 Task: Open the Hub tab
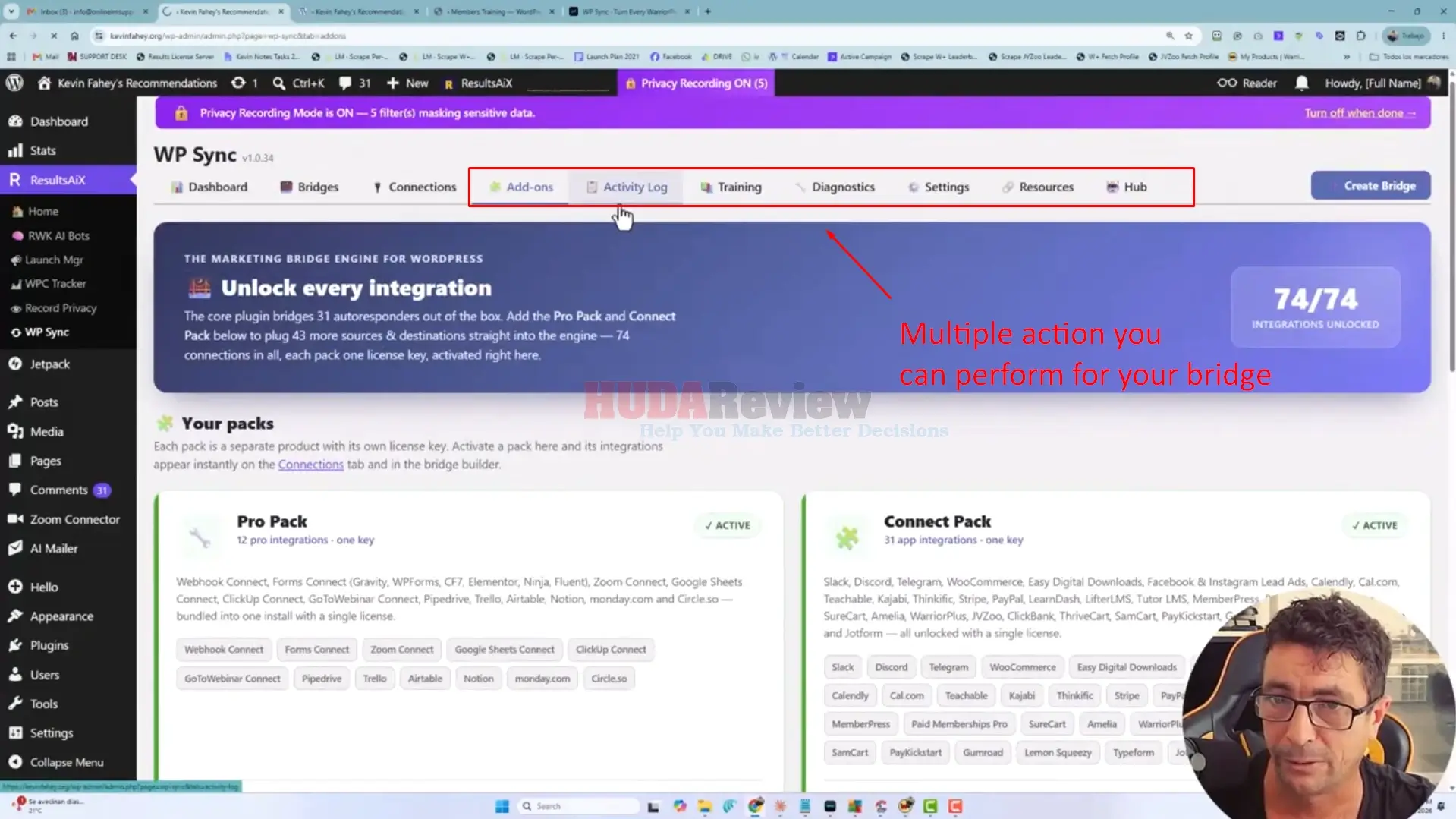1127,187
